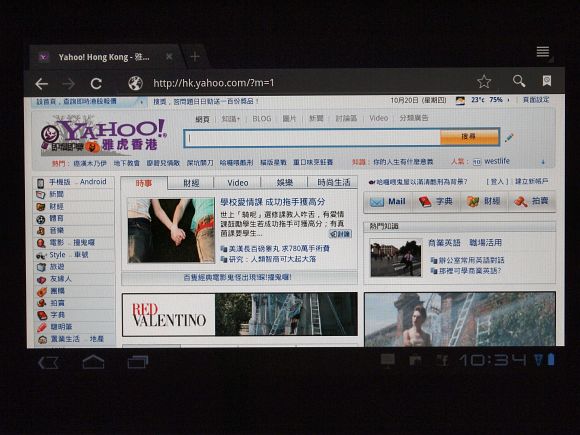Open headline 學校愛情課 成功拖手獲高分
This screenshot has width=580, height=435.
(273, 202)
